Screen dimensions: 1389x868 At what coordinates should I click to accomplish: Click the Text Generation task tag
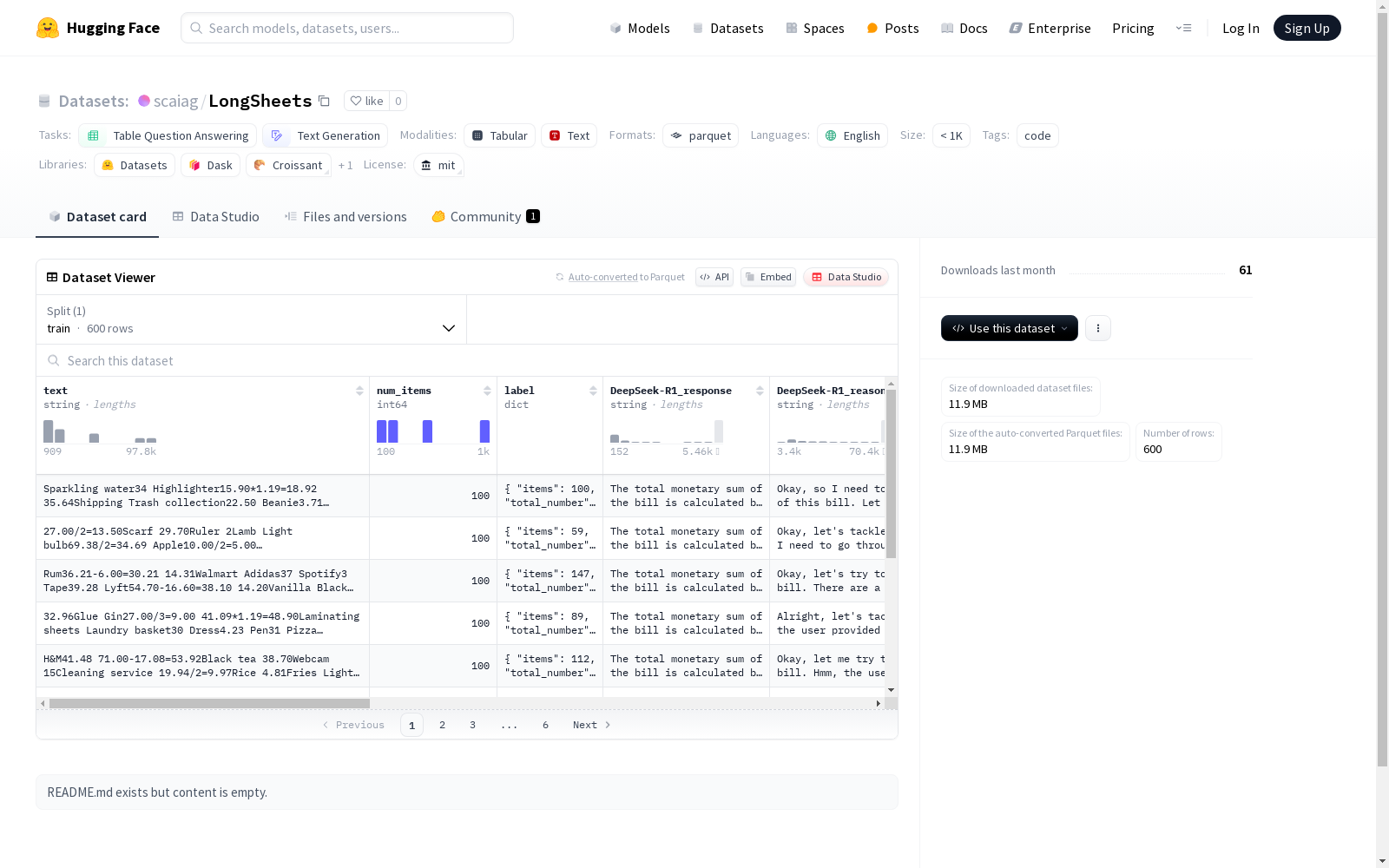[x=326, y=135]
